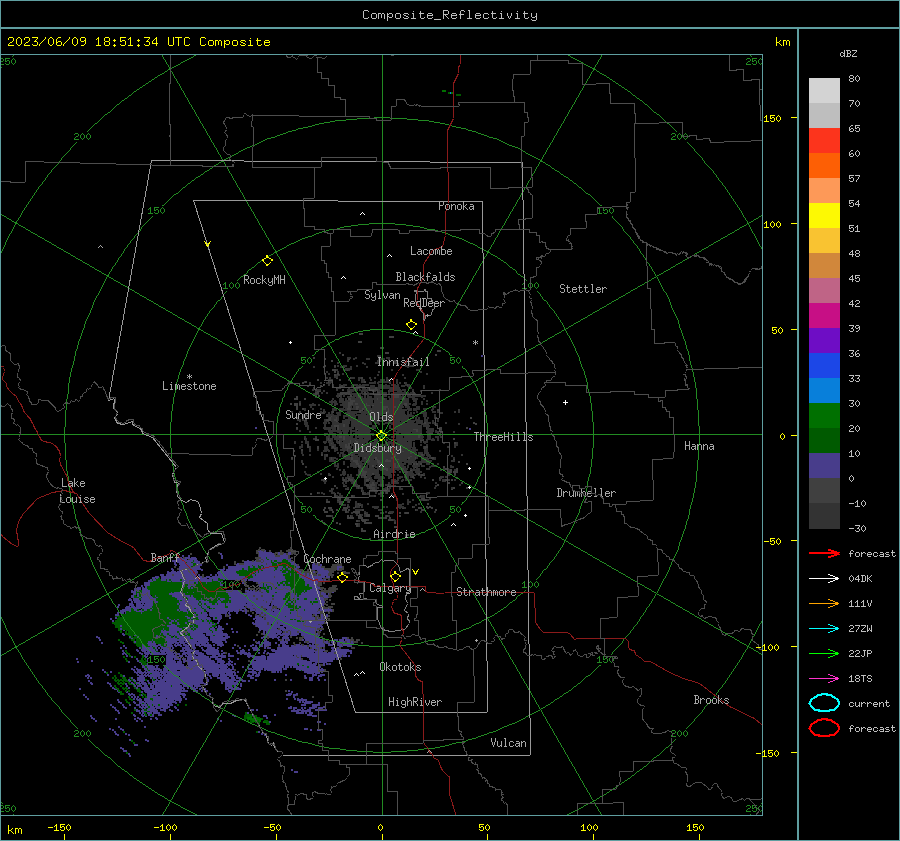Click the orange 111V arrow icon
This screenshot has width=900, height=841.
pos(824,603)
